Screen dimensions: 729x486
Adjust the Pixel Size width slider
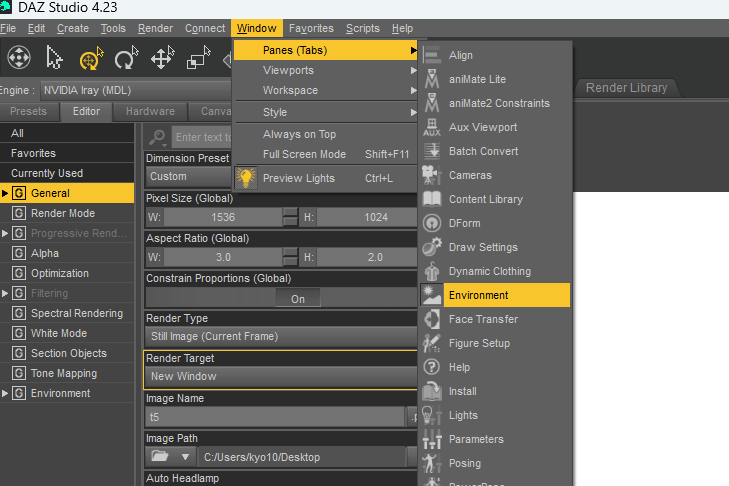[x=223, y=217]
